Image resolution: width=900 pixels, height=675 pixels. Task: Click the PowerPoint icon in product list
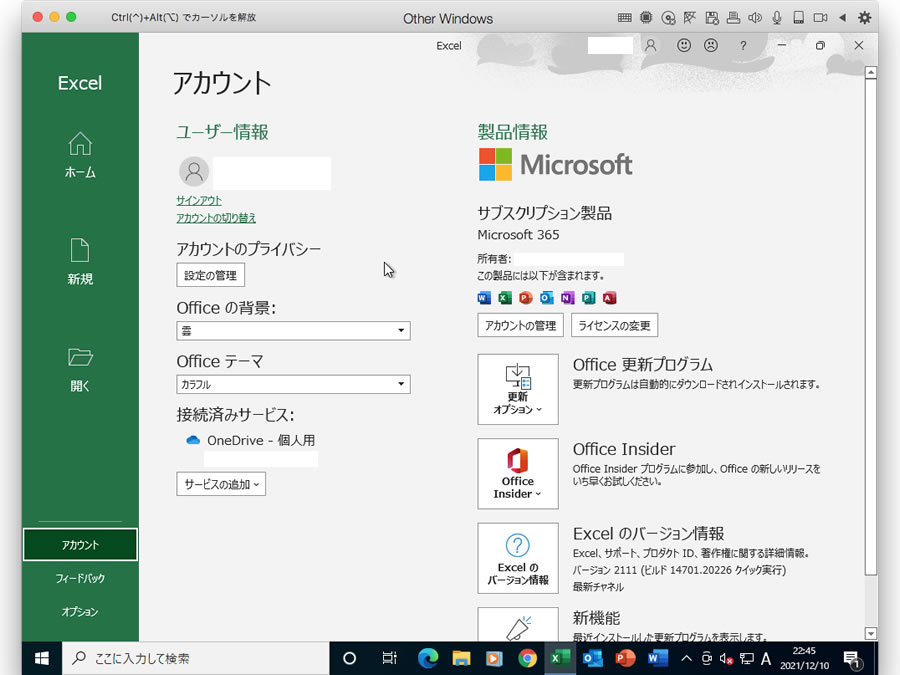coord(526,297)
